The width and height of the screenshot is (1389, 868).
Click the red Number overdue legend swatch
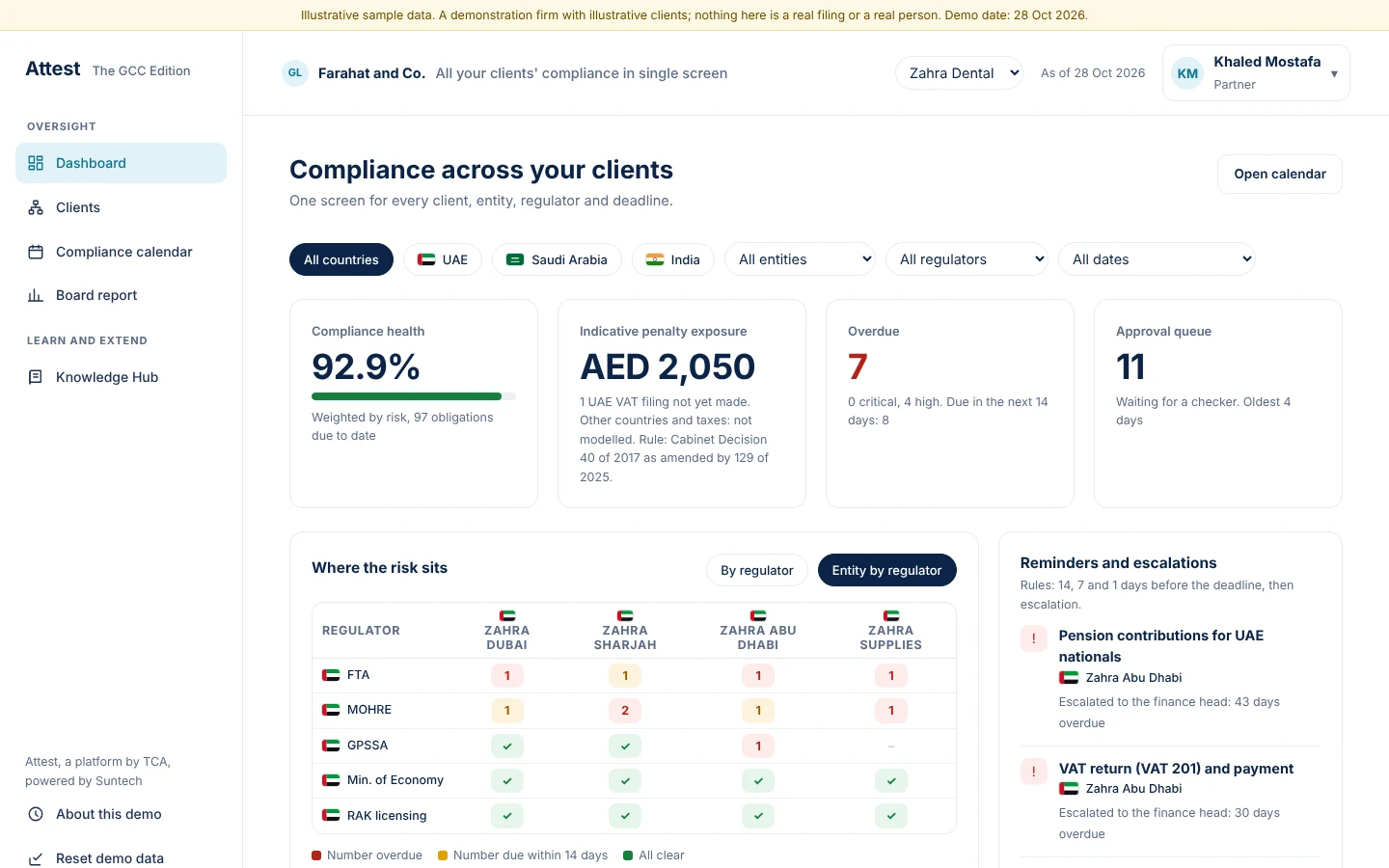tap(316, 855)
